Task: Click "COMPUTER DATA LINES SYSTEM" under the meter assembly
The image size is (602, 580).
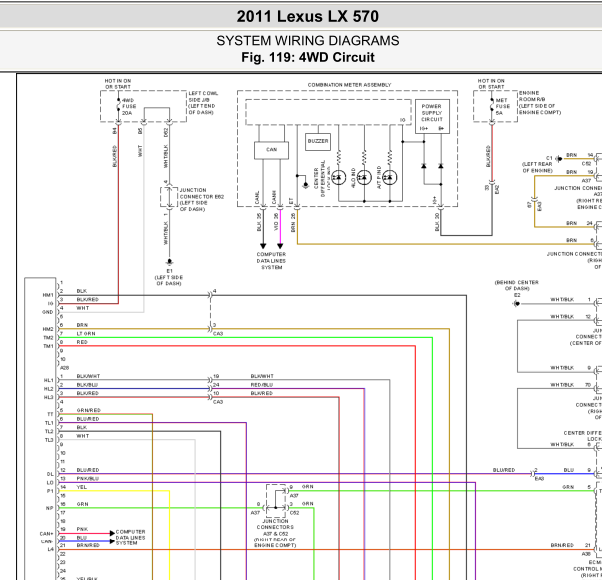Action: pyautogui.click(x=271, y=261)
